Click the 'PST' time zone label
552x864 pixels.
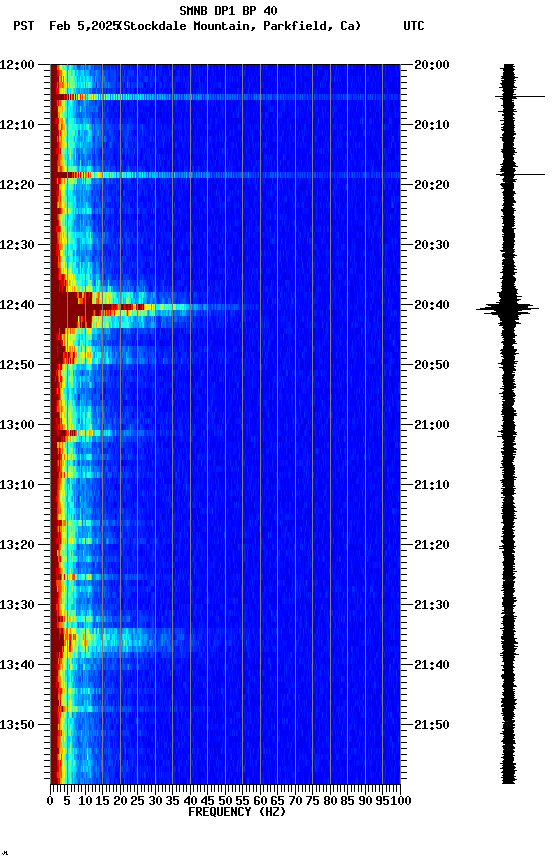24,26
